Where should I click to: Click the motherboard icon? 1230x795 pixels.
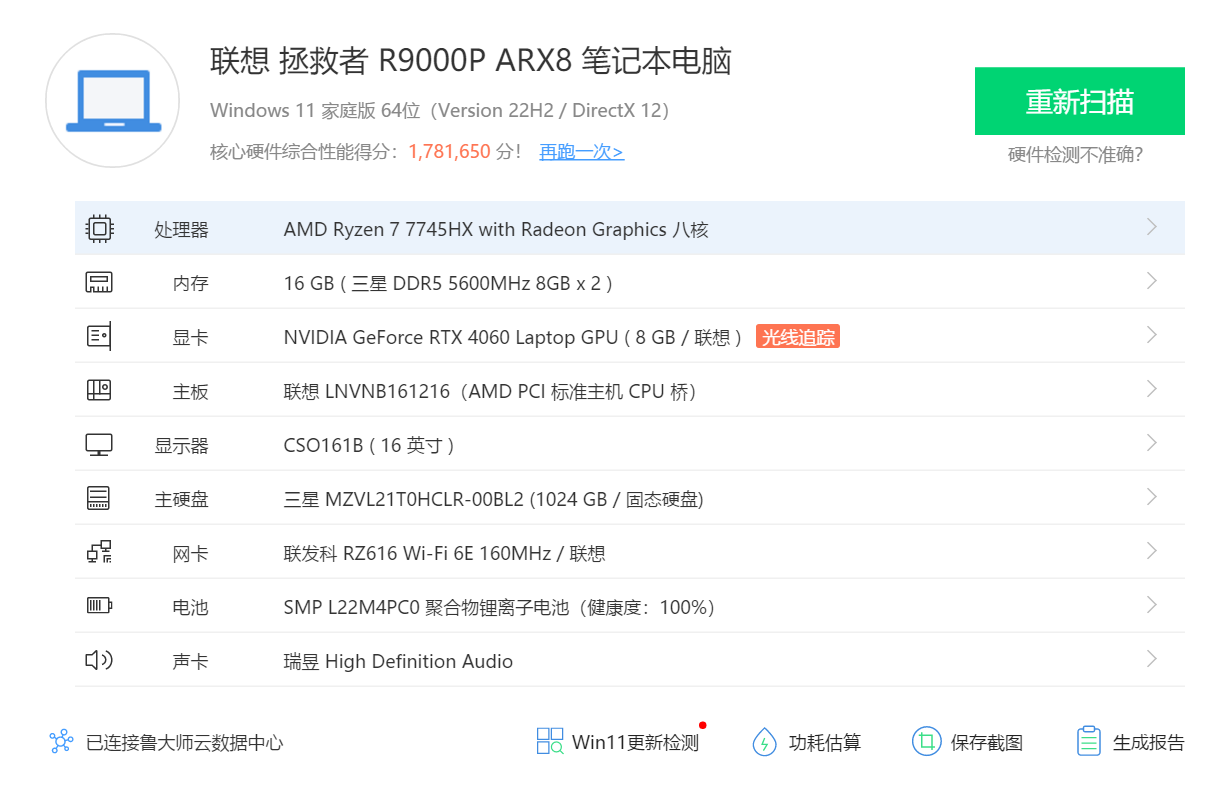click(99, 391)
